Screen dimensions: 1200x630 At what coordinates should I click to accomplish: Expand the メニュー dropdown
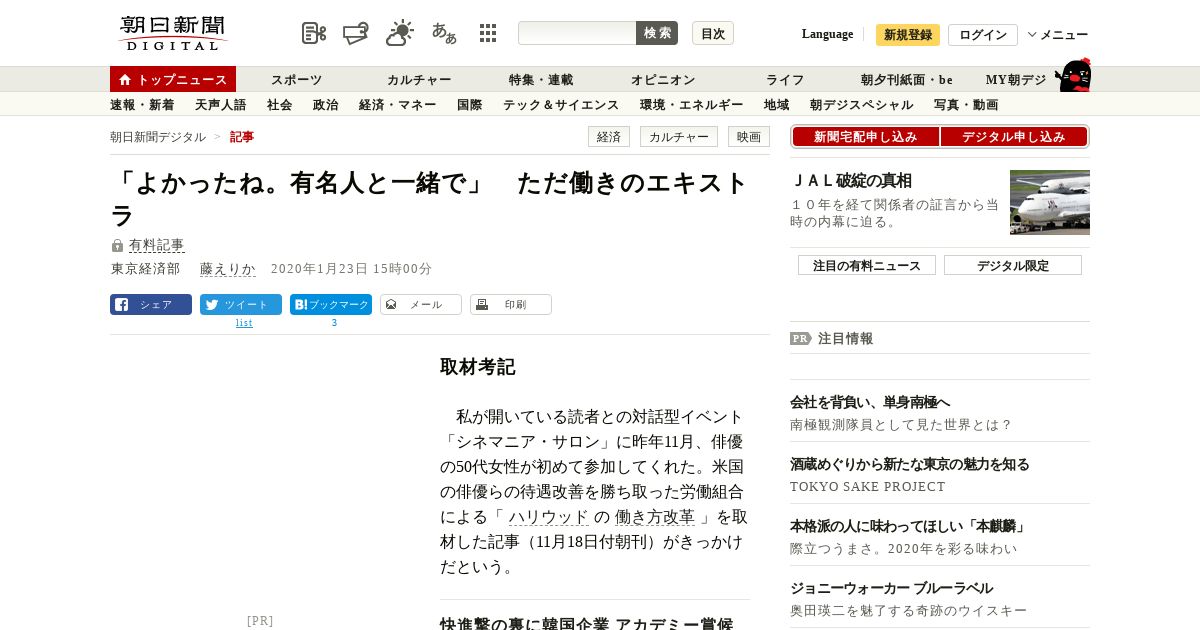(x=1058, y=35)
